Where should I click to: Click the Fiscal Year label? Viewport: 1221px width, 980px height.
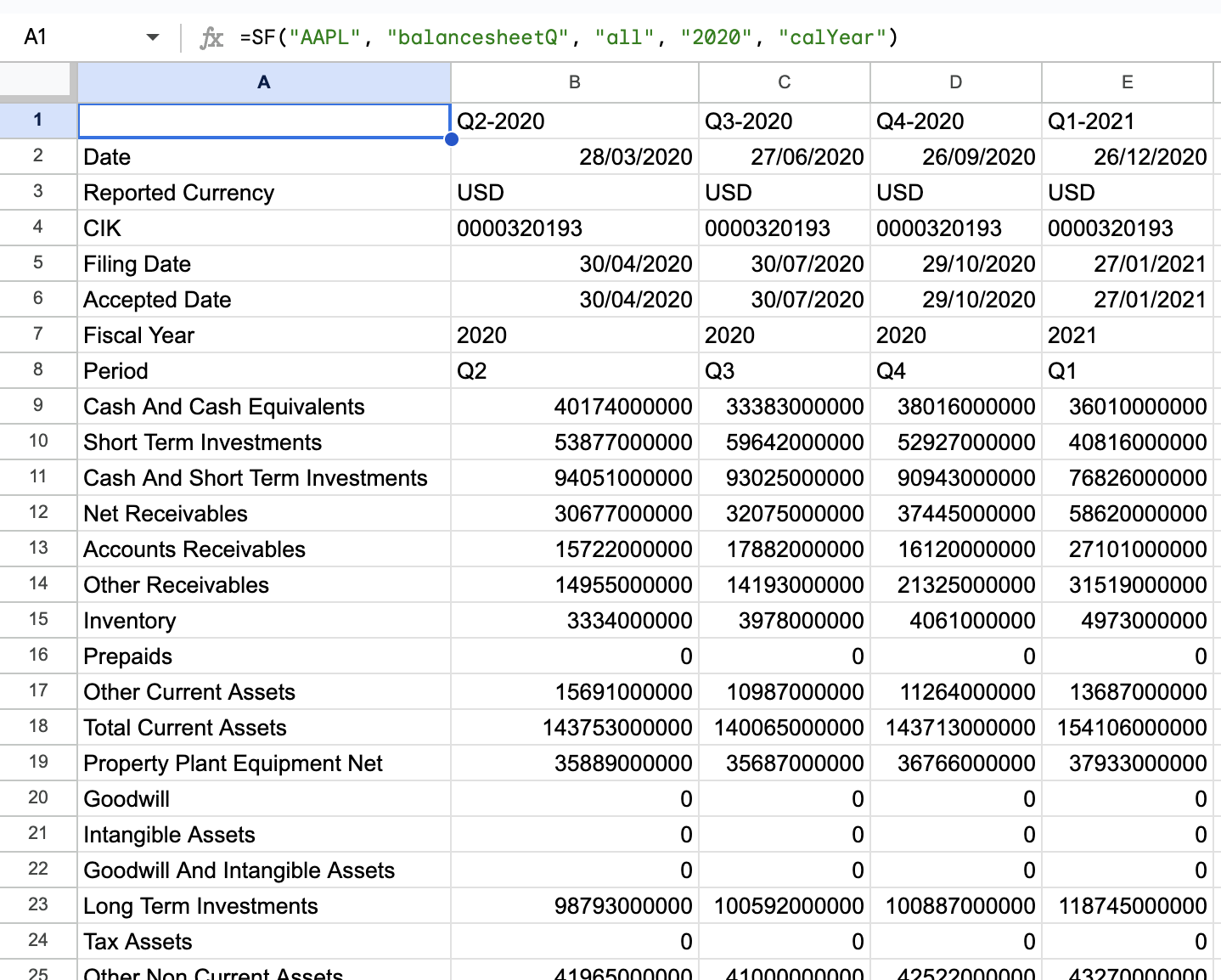point(264,335)
